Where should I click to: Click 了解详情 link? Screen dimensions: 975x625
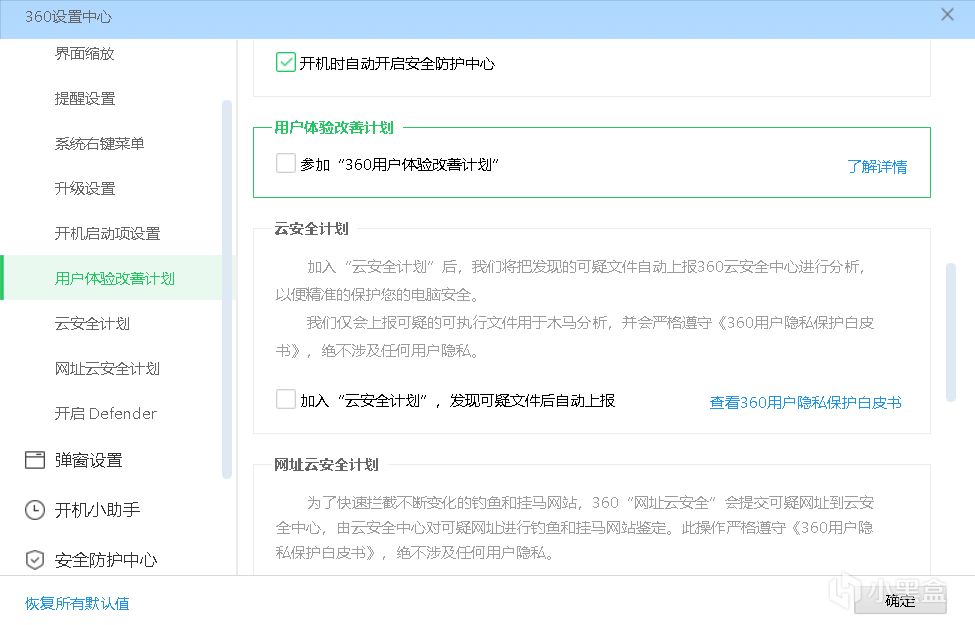(877, 166)
